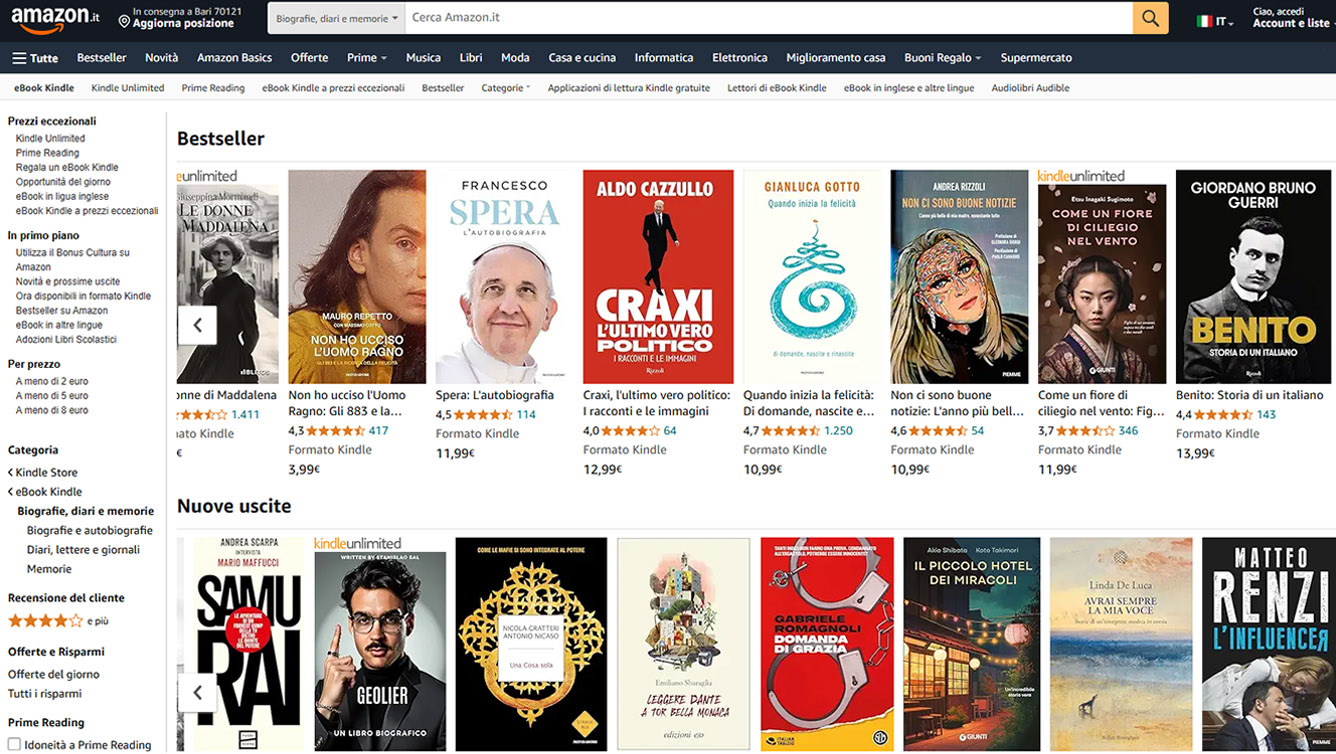
Task: Open Memorie subcategory
Action: [x=49, y=569]
